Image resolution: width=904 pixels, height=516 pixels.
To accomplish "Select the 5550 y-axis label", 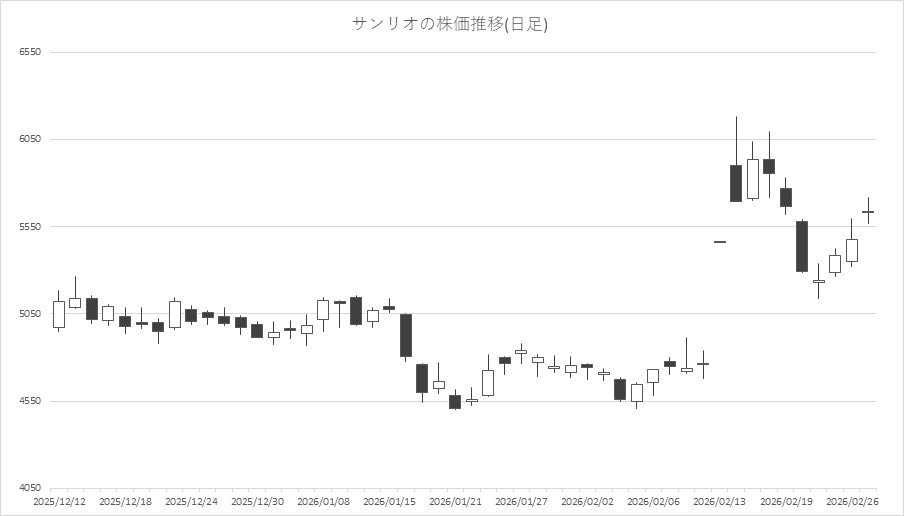I will (29, 227).
